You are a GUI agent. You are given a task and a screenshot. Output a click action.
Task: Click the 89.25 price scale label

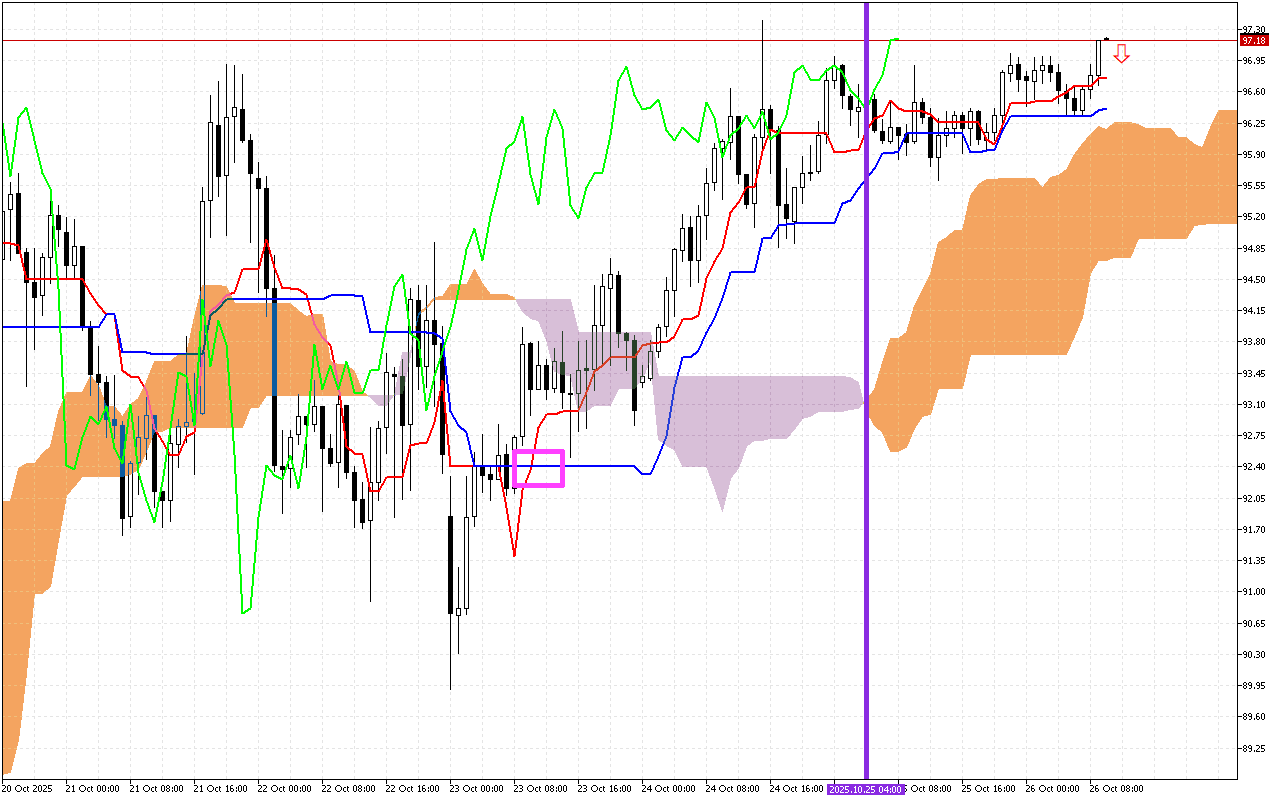coord(1252,749)
